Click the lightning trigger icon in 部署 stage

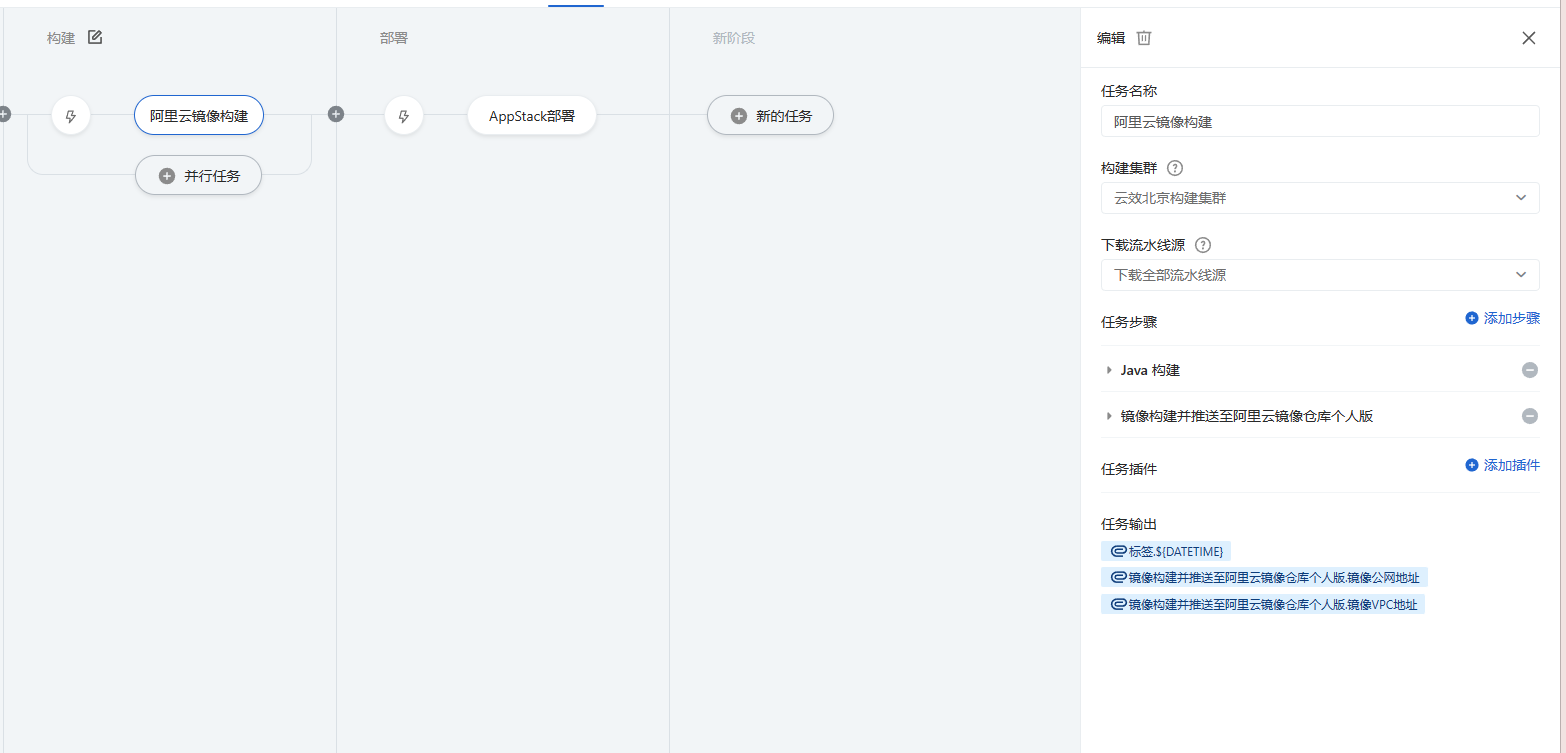click(x=404, y=116)
